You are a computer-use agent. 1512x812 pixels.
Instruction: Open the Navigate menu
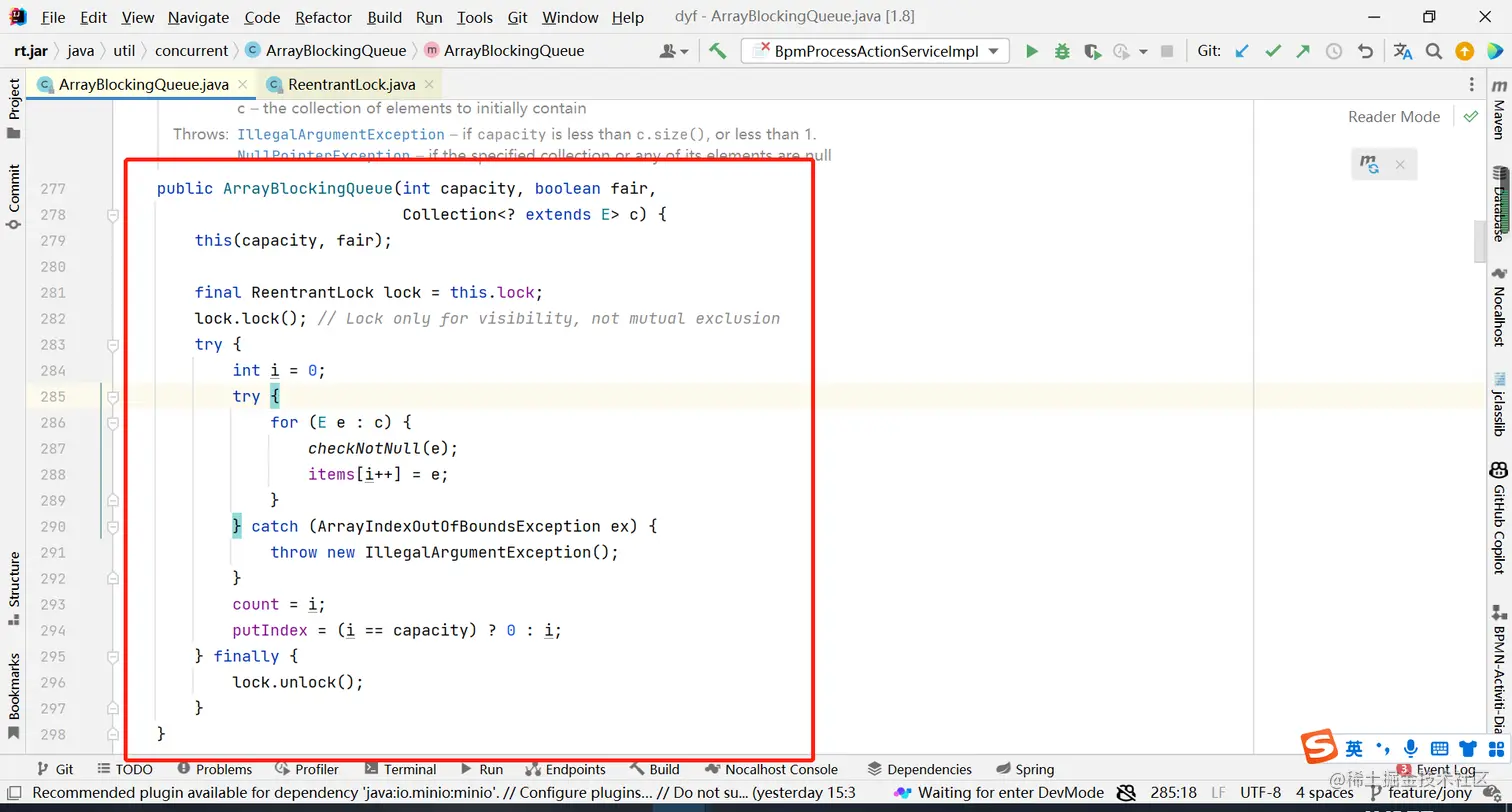click(x=198, y=17)
